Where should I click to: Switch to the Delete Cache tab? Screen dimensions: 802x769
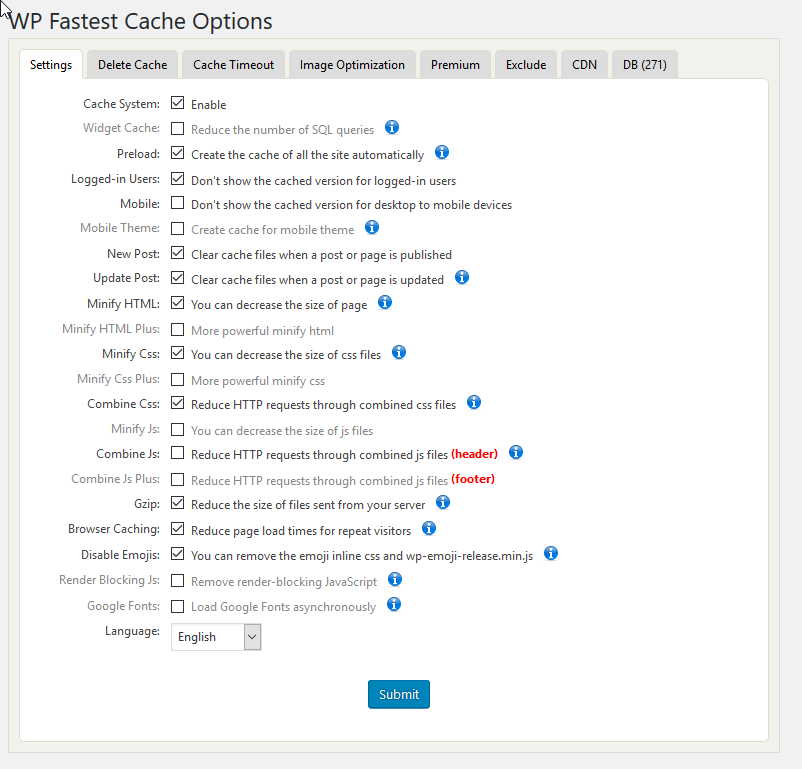tap(132, 65)
